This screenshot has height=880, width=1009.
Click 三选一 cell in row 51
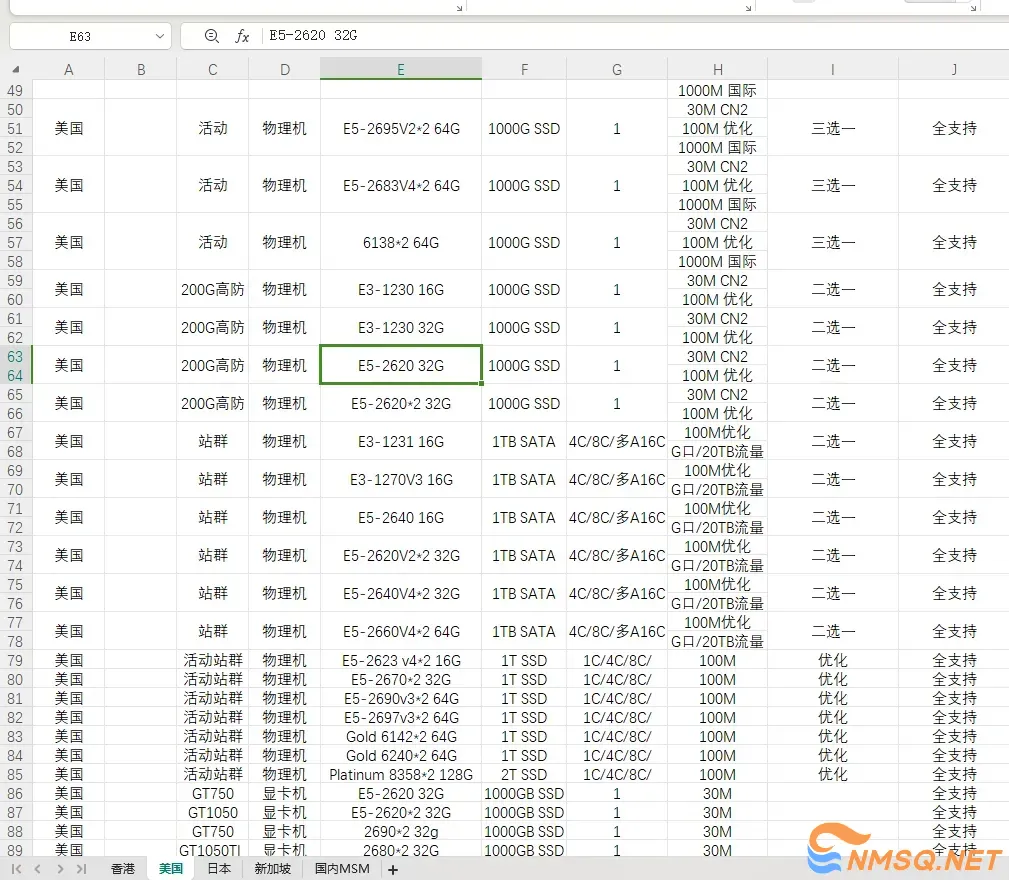pos(833,129)
